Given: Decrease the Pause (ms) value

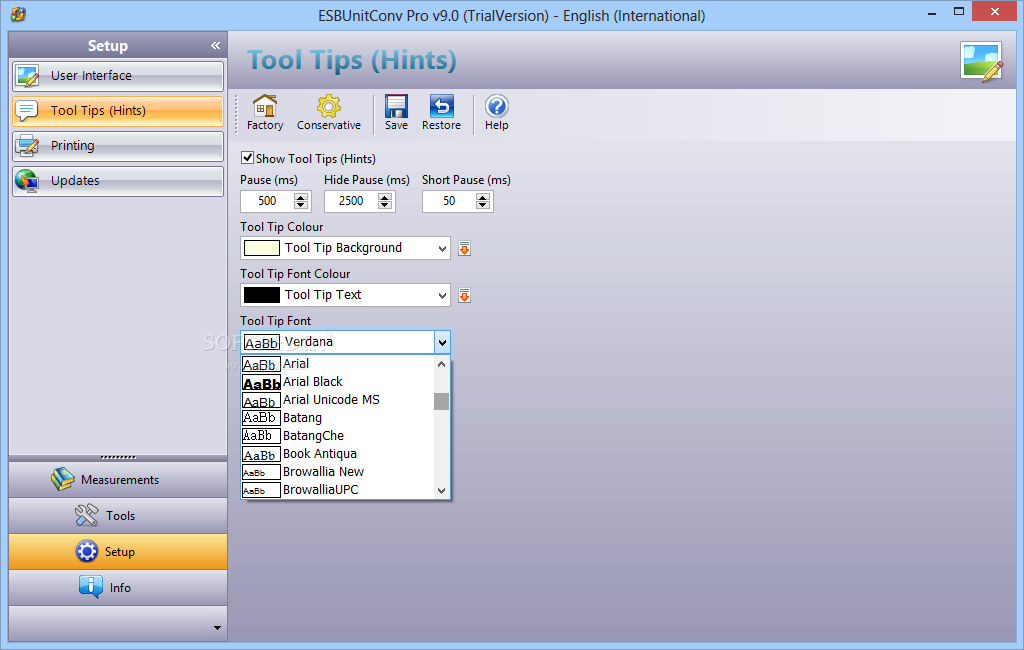Looking at the screenshot, I should (x=301, y=206).
